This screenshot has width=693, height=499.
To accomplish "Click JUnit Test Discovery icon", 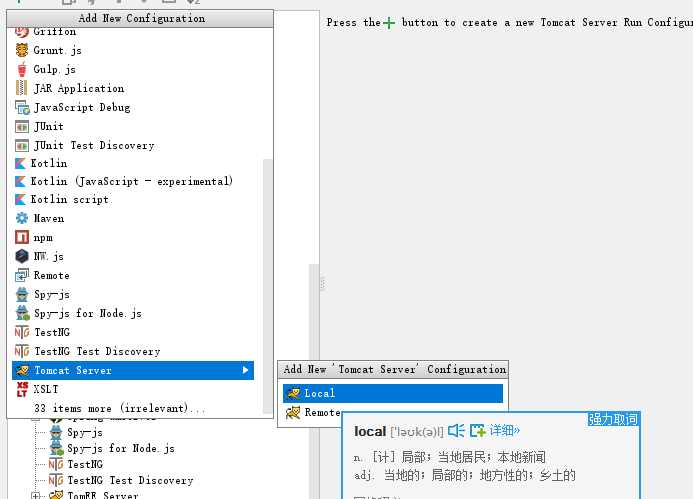I will click(x=22, y=145).
